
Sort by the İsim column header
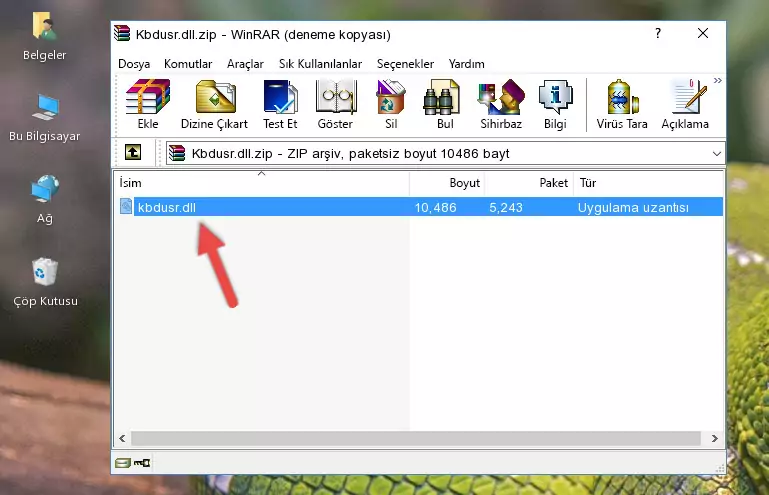(262, 182)
